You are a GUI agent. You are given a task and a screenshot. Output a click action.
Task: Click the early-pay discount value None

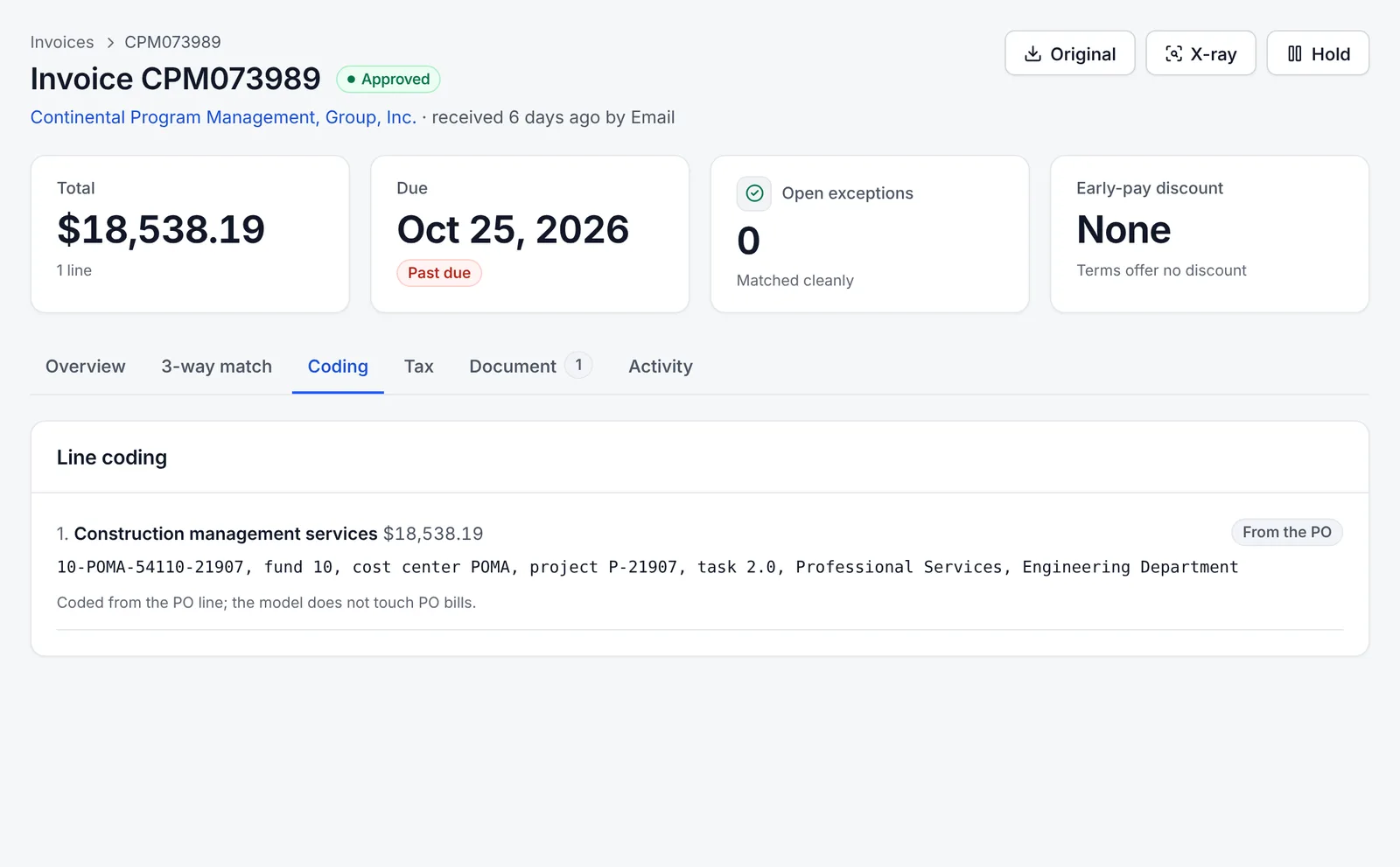(1123, 229)
